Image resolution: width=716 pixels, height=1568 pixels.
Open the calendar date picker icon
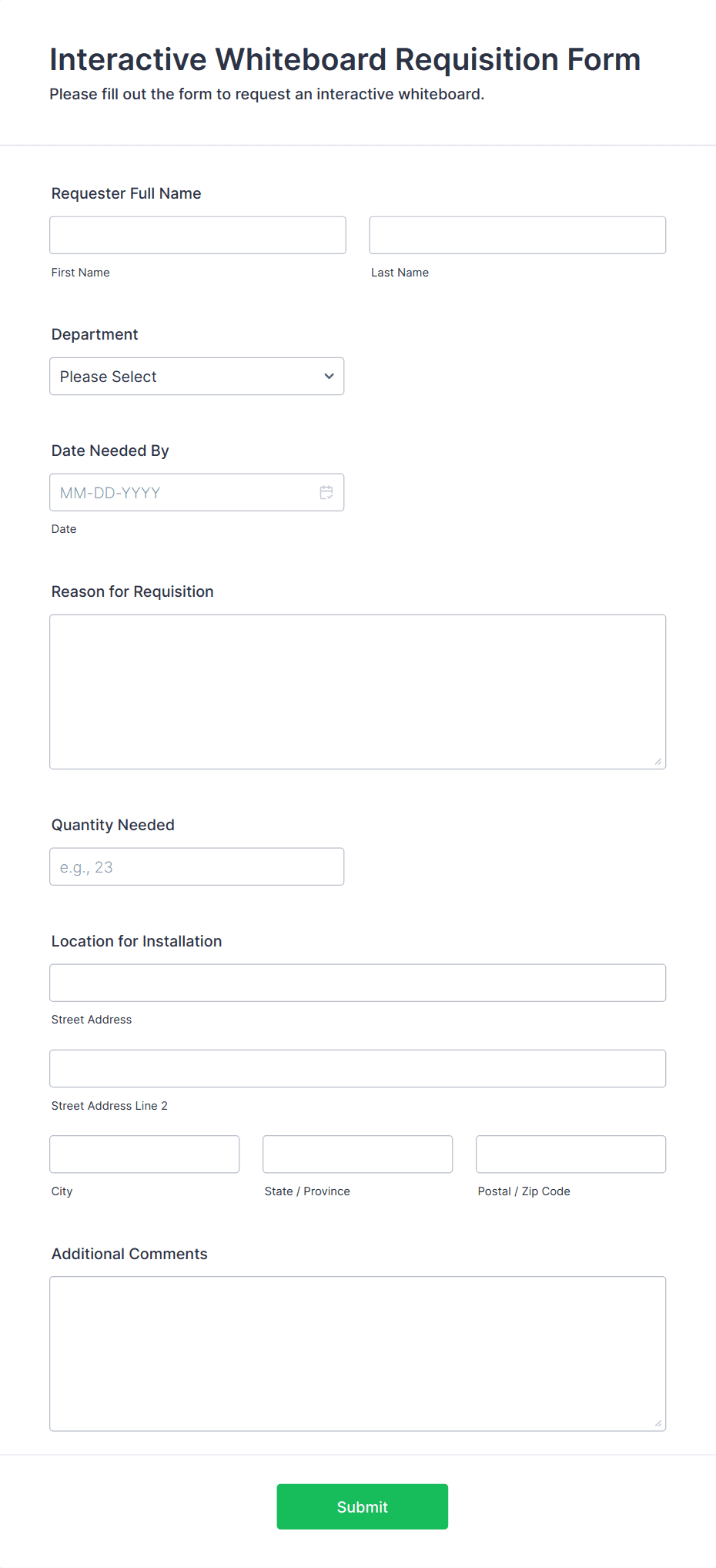click(x=326, y=492)
